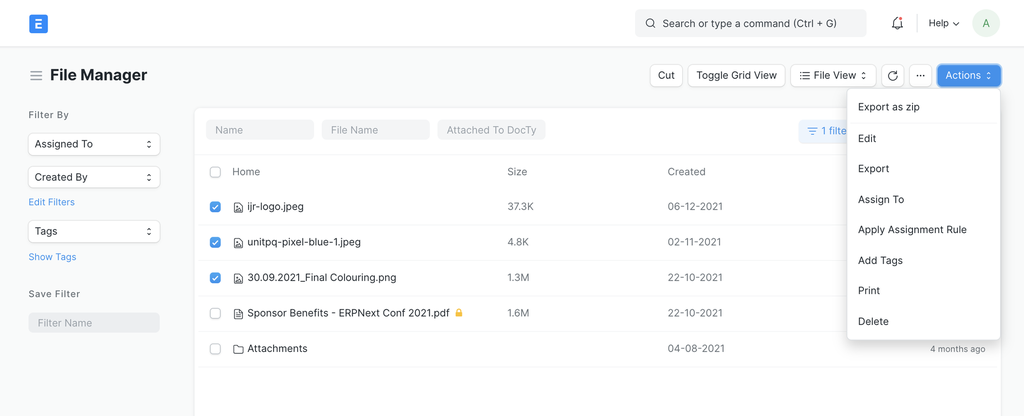
Task: Click the ERPNext home logo icon
Action: pos(39,24)
